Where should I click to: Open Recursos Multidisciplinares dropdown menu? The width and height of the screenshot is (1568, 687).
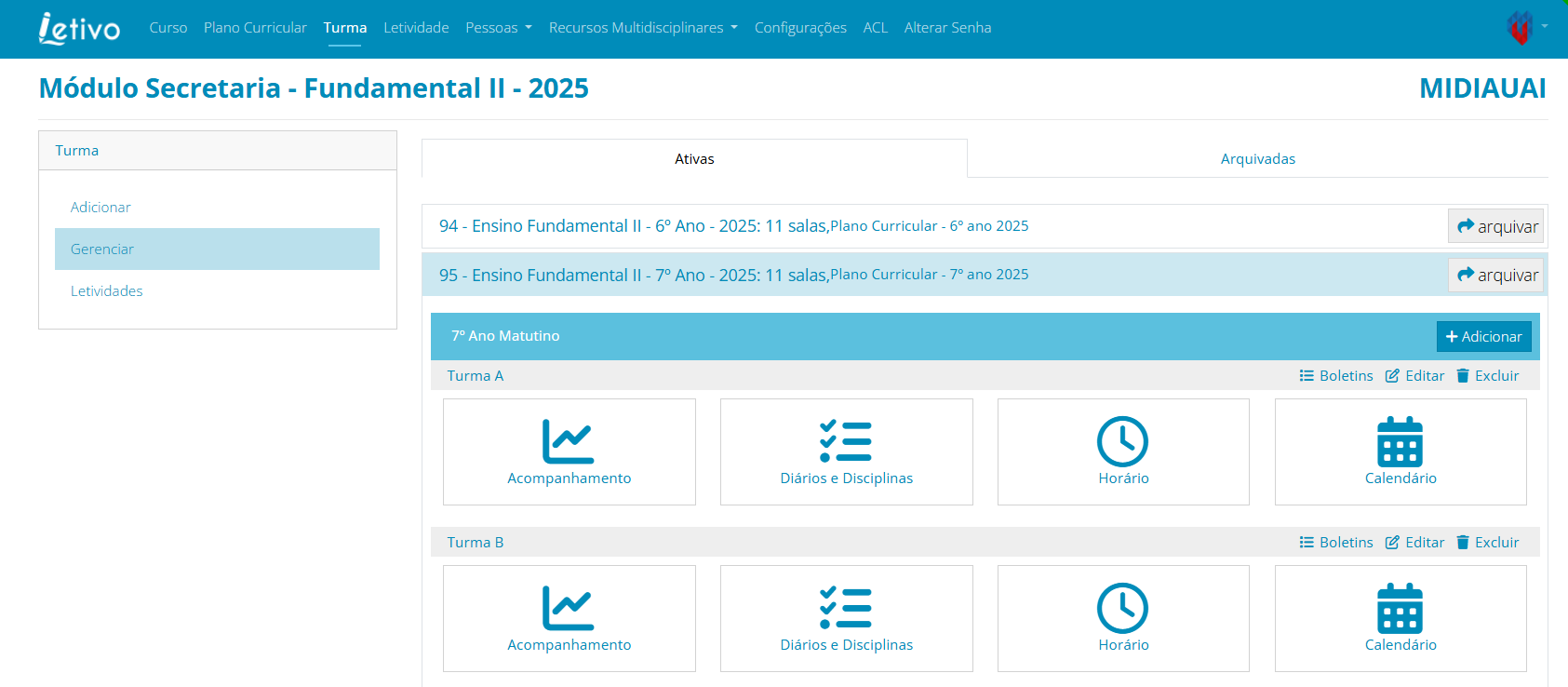643,28
